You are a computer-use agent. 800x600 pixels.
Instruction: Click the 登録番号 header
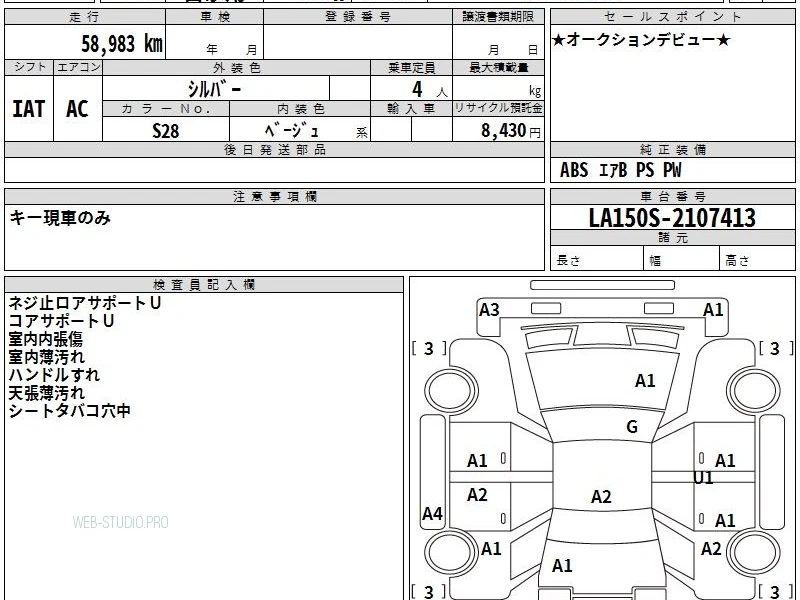click(x=358, y=17)
